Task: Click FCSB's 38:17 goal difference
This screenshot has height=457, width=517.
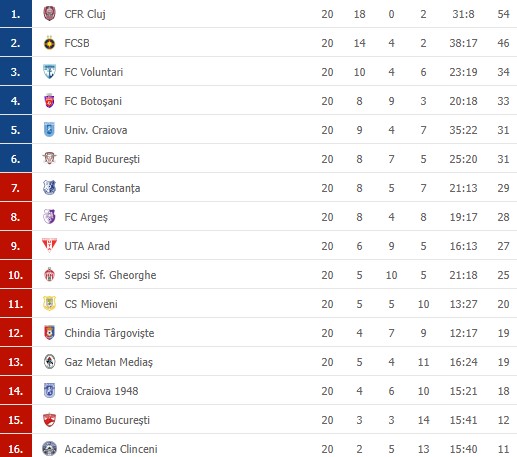Action: 463,43
